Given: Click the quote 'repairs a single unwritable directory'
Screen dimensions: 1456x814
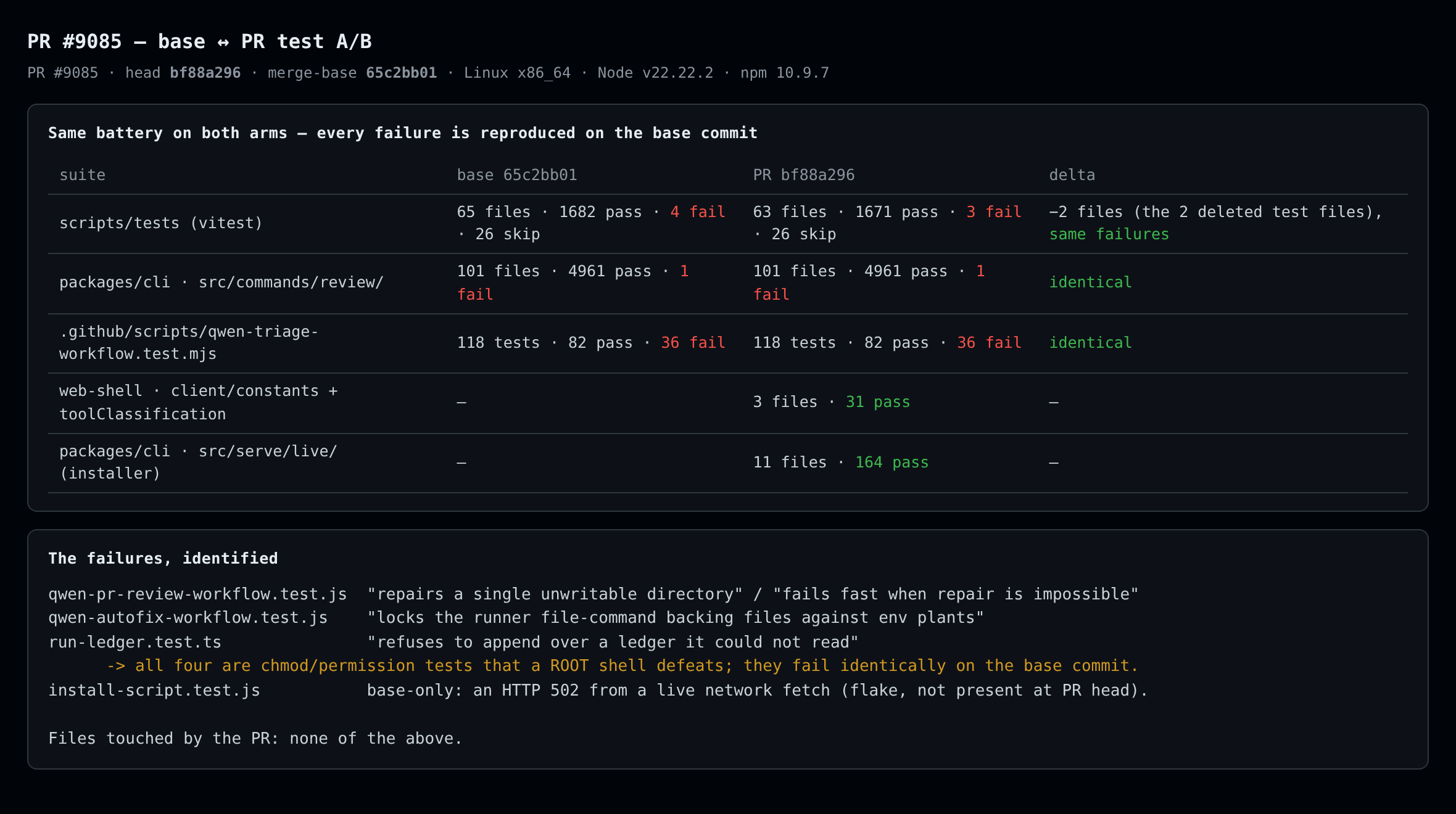Looking at the screenshot, I should click(555, 594).
